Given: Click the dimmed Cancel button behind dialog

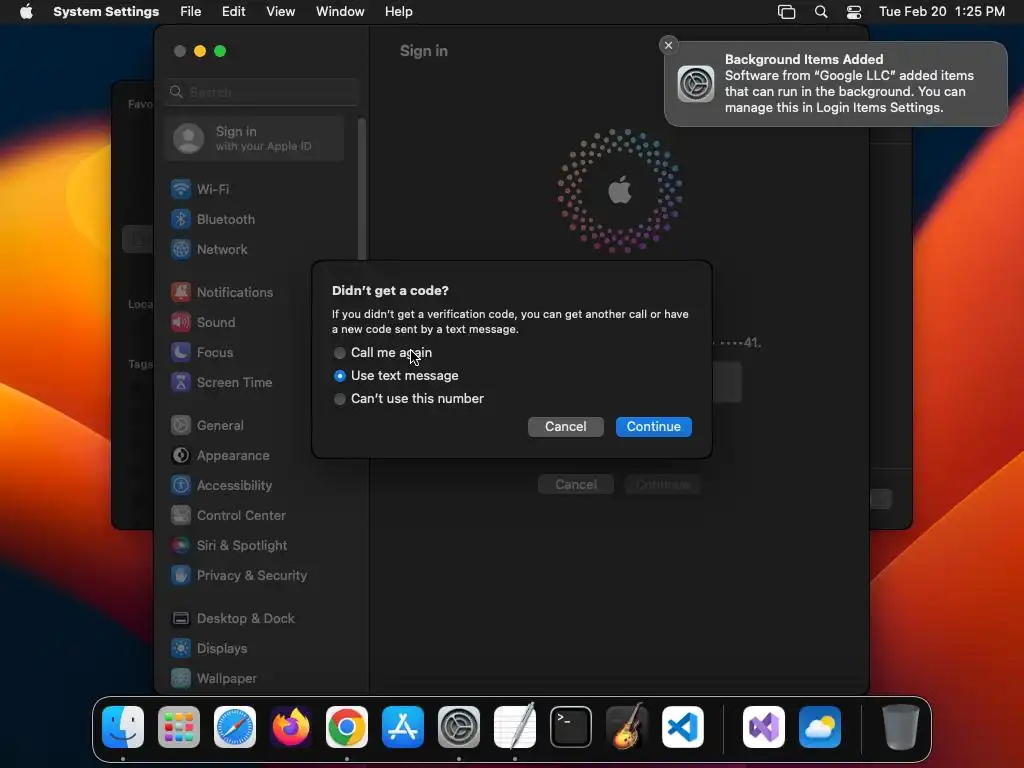Looking at the screenshot, I should click(575, 485).
